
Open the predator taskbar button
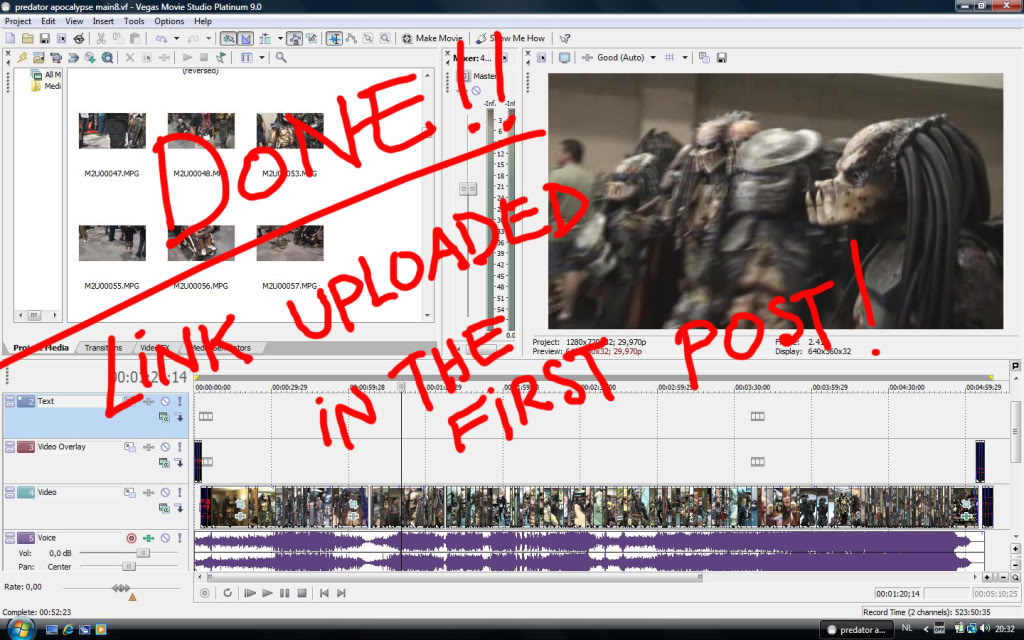(x=856, y=630)
